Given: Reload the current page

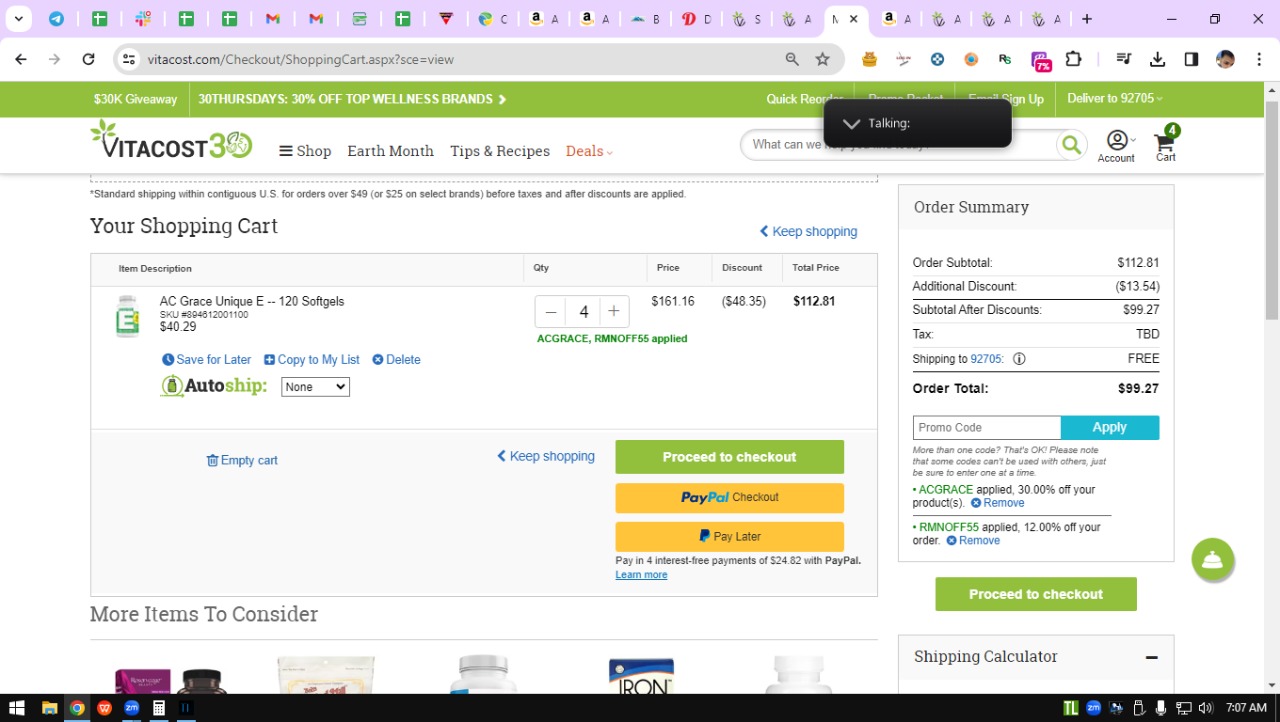Looking at the screenshot, I should [88, 59].
